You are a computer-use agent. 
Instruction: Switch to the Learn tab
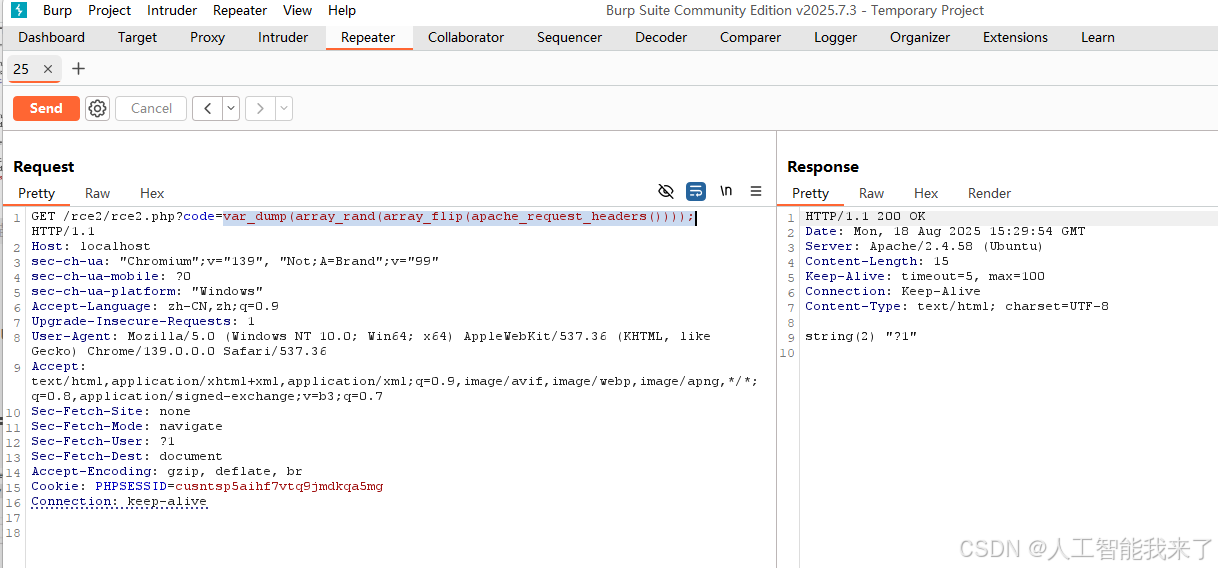1098,37
